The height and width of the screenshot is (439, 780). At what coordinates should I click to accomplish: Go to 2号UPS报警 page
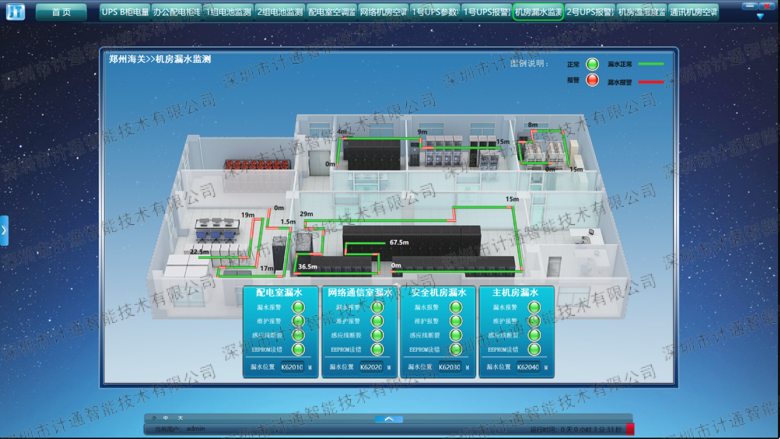[588, 12]
